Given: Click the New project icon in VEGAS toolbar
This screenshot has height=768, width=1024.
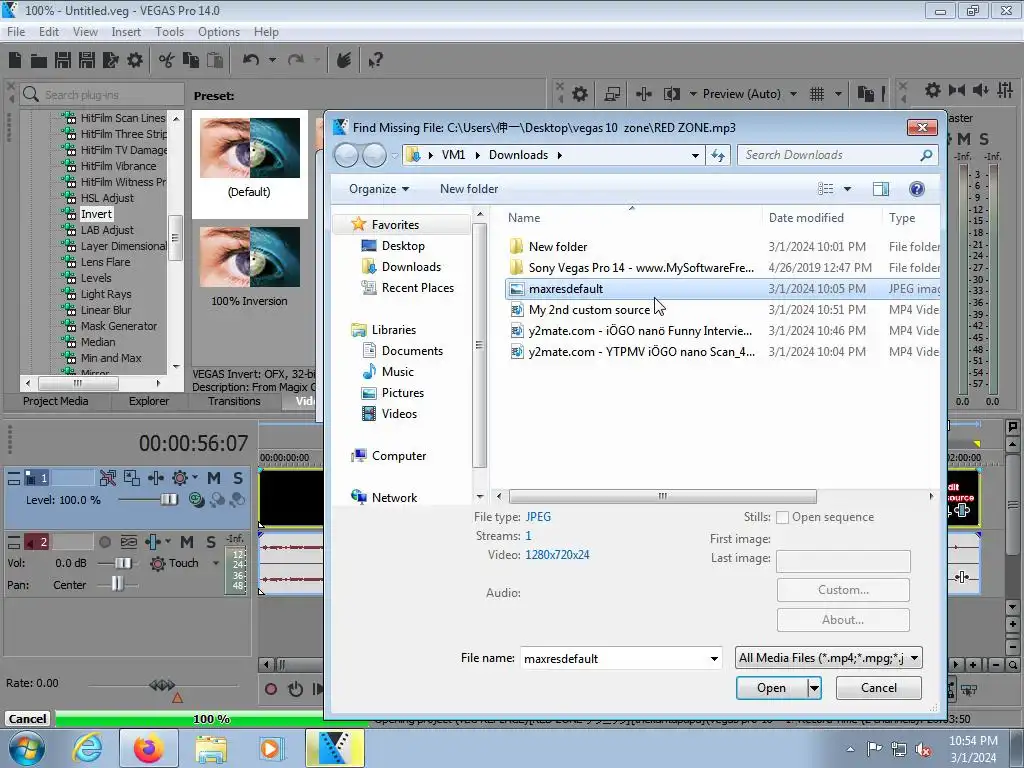Looking at the screenshot, I should coord(15,60).
